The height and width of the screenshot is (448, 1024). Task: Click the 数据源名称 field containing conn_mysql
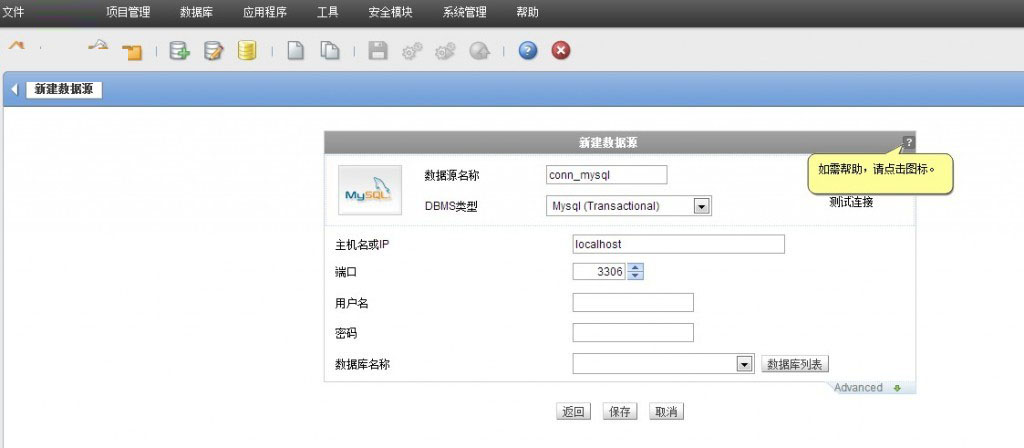click(606, 175)
